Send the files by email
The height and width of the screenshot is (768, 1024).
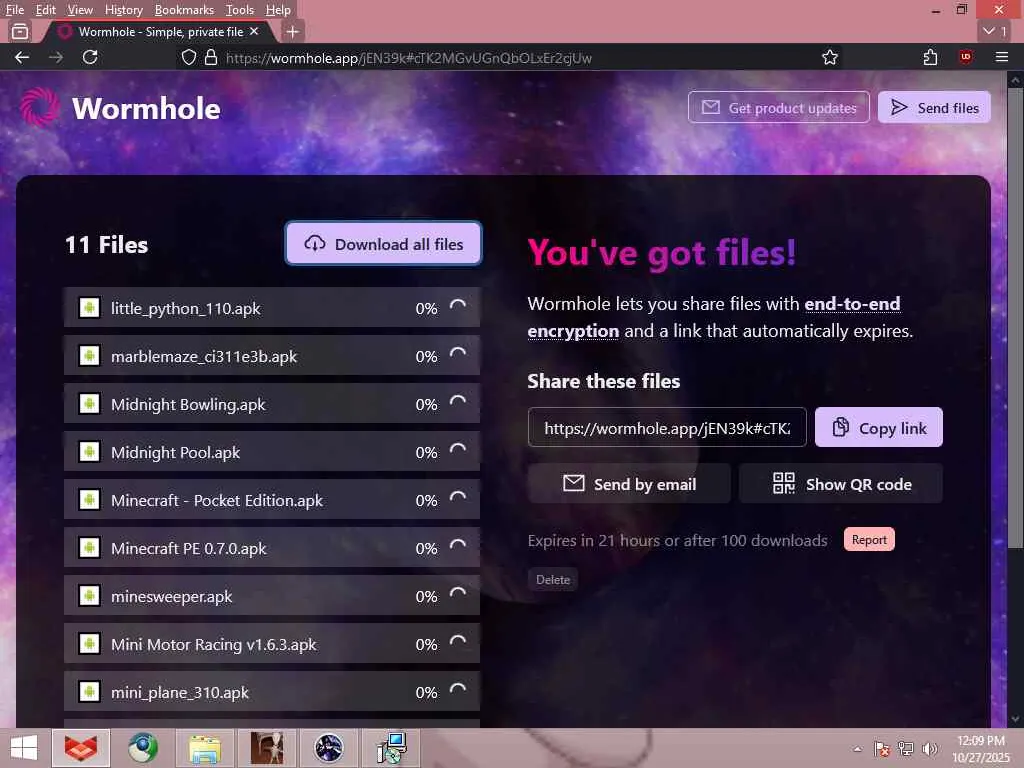pos(629,484)
